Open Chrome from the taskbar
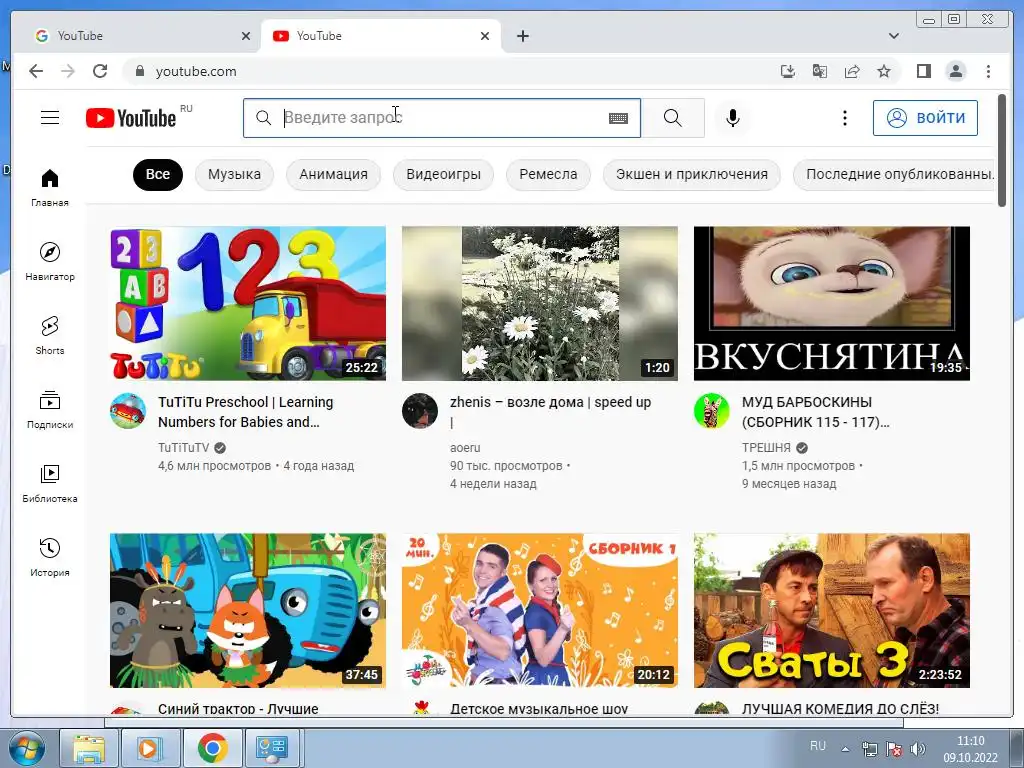 pos(212,748)
